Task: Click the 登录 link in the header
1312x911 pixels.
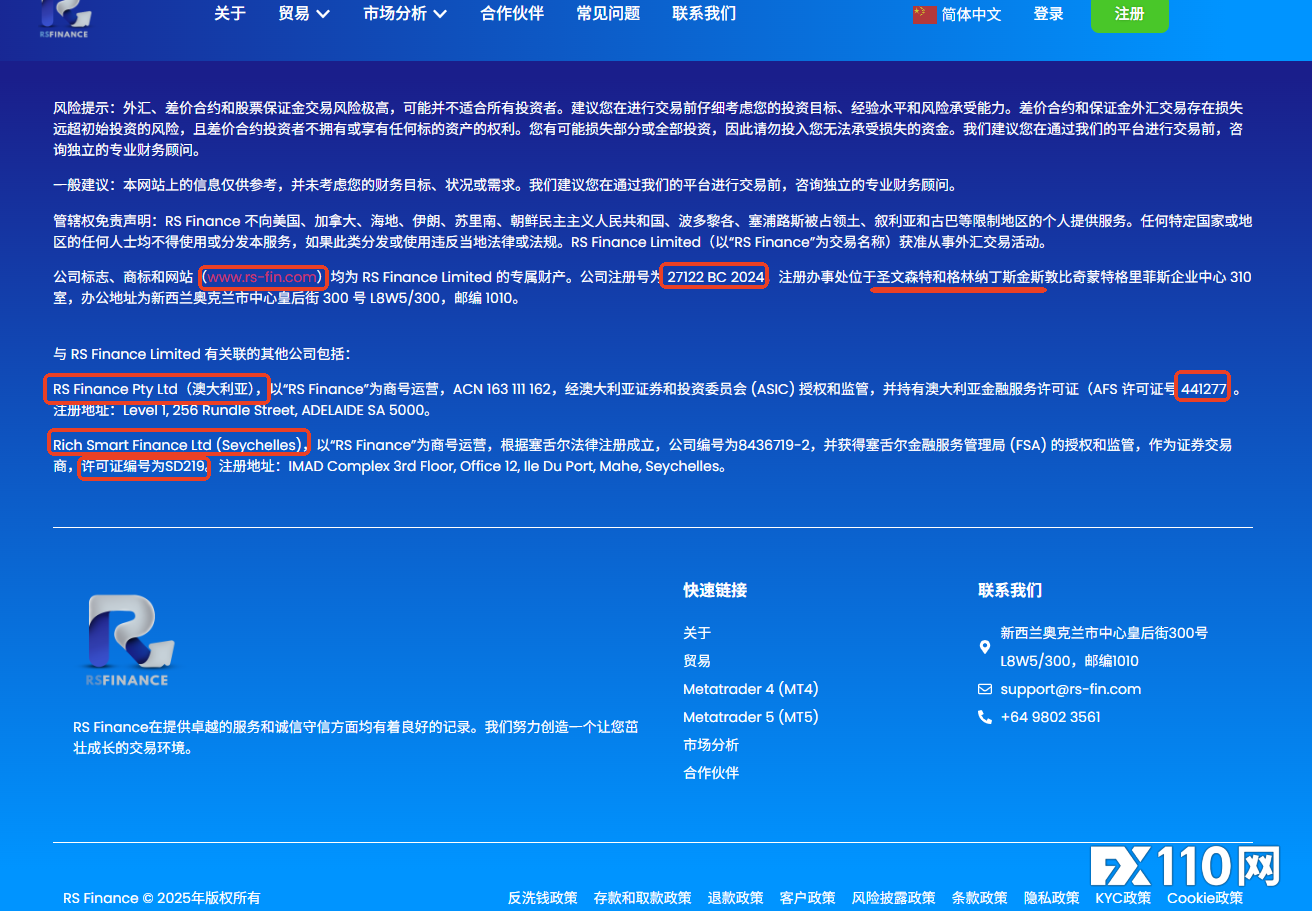Action: click(x=1048, y=14)
